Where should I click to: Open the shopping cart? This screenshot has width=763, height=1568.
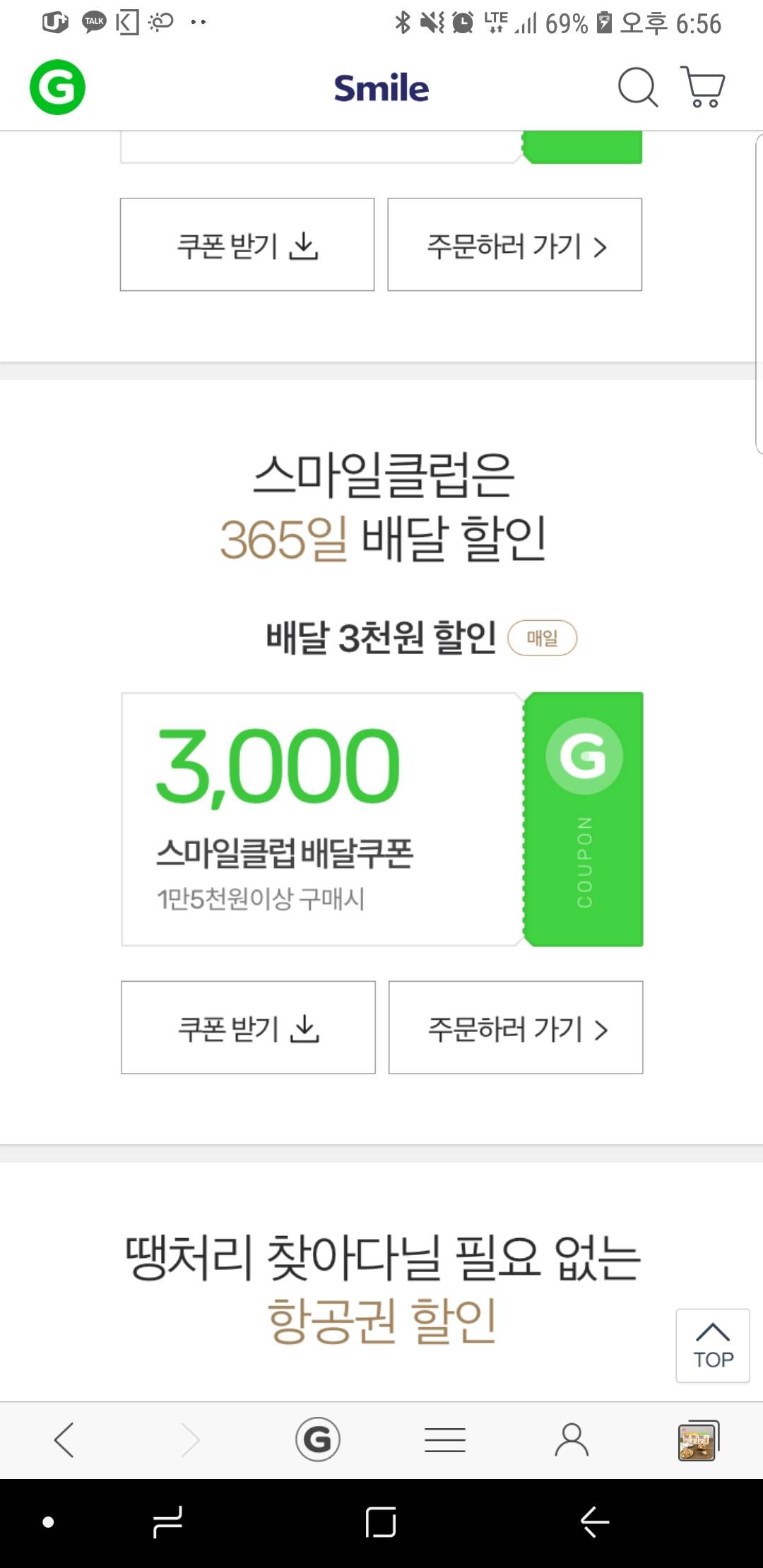point(702,88)
